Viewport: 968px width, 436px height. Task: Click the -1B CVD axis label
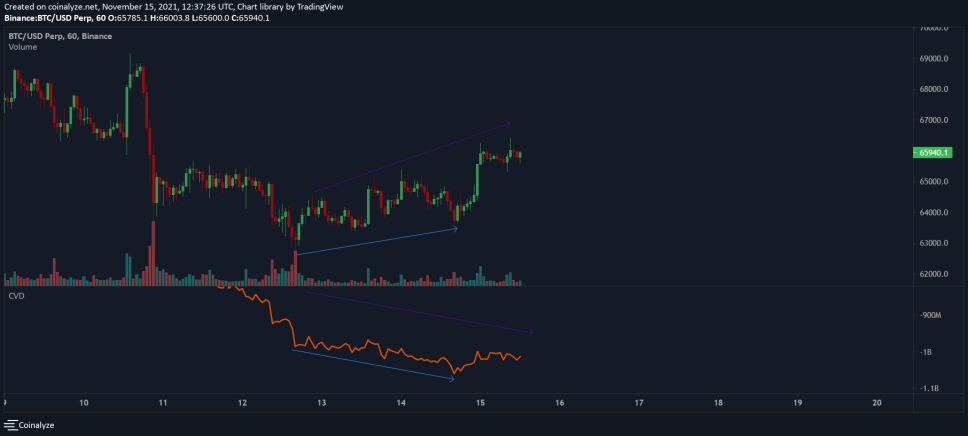pyautogui.click(x=925, y=352)
